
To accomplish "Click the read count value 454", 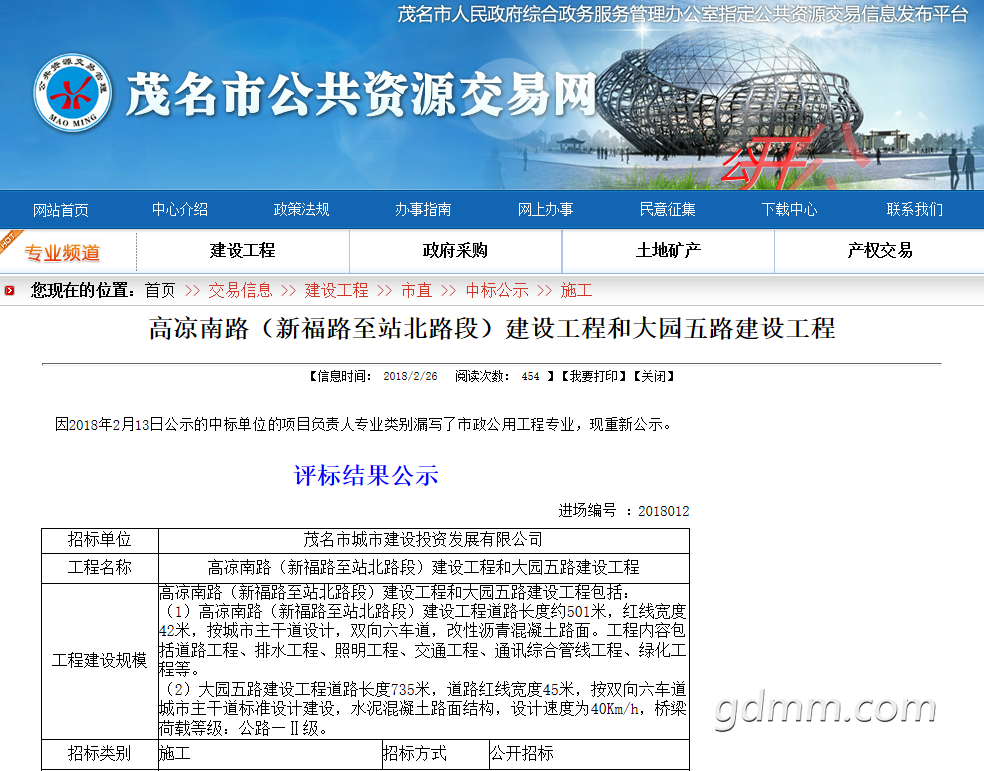I will pyautogui.click(x=530, y=376).
